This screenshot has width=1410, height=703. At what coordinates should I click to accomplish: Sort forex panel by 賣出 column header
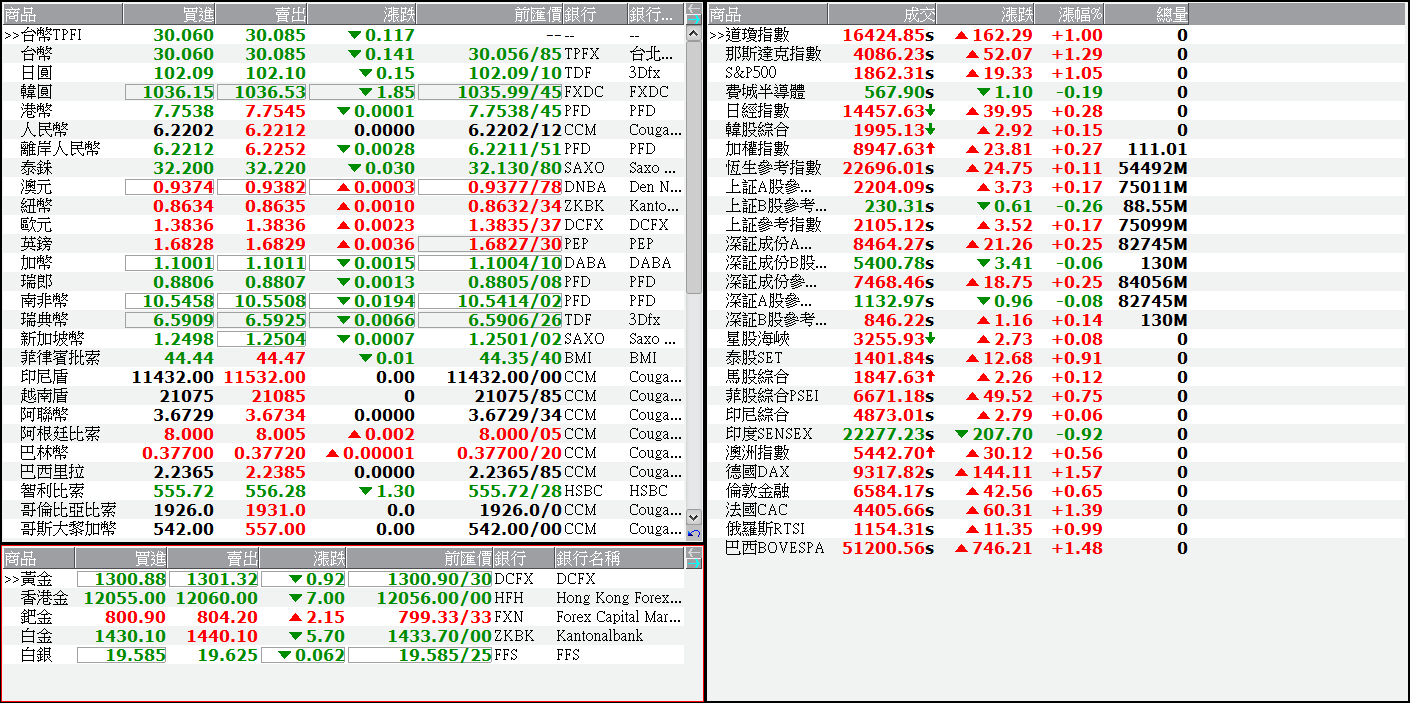tap(262, 14)
